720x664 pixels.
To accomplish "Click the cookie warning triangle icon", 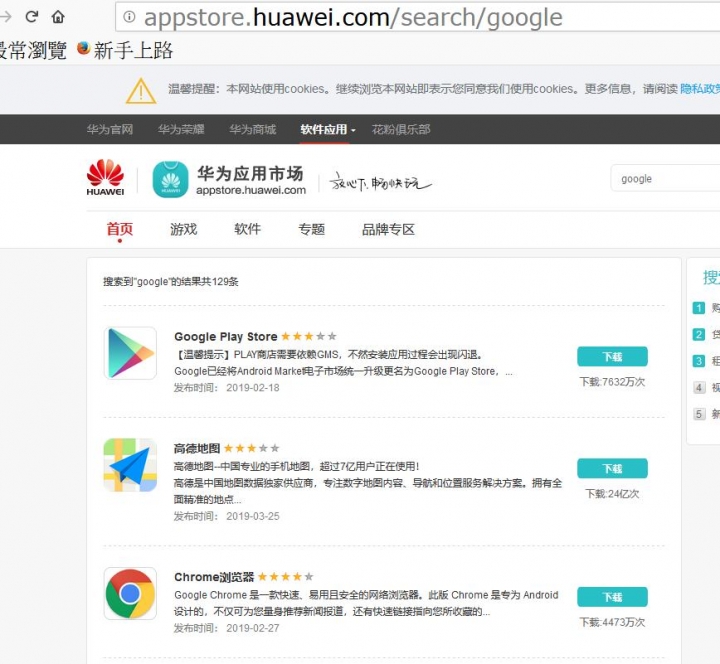I will point(141,90).
